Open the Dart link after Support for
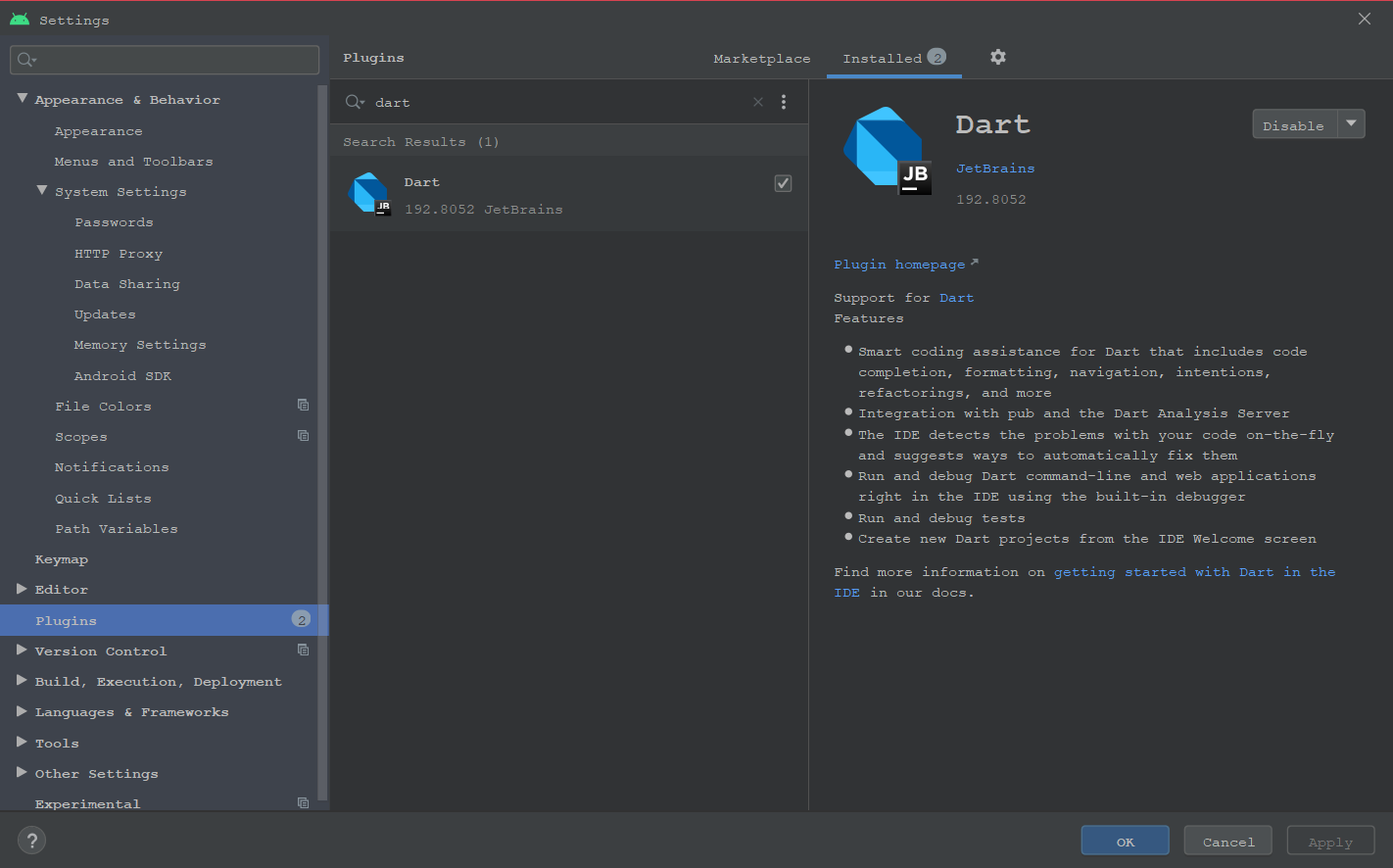1393x868 pixels. [x=956, y=298]
